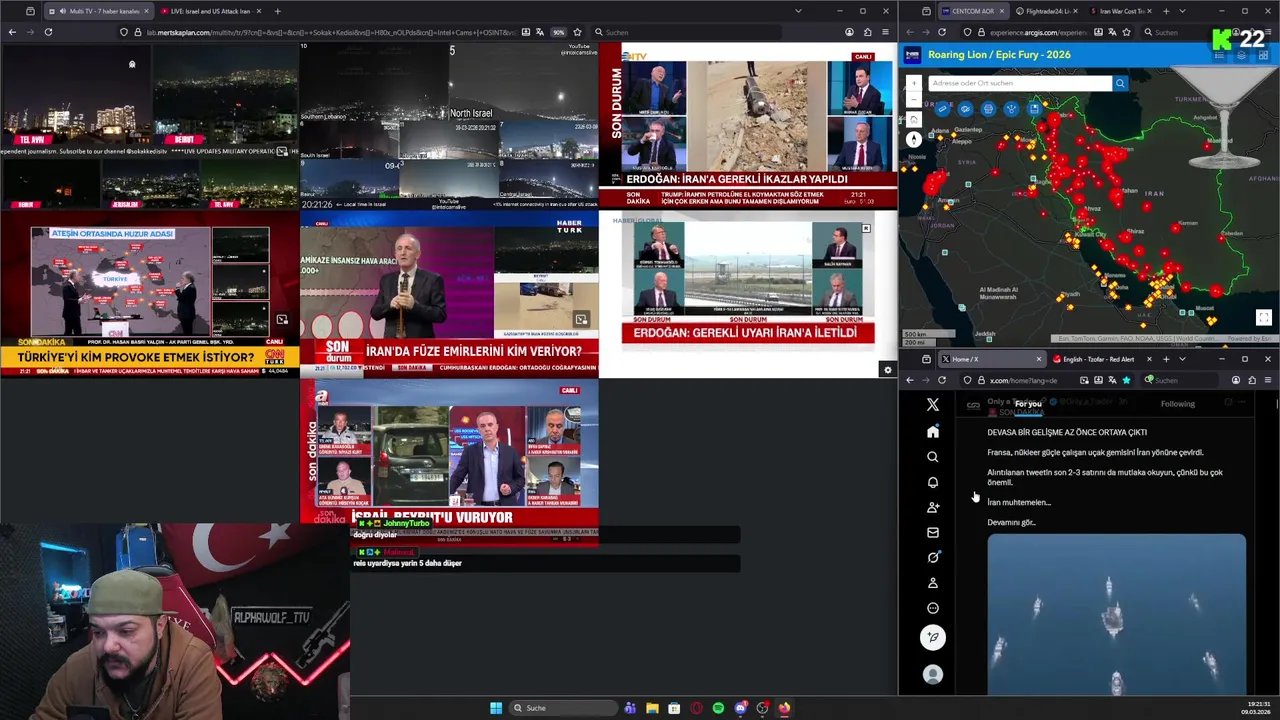Bookmark the Multi TV page using the star icon

click(577, 32)
